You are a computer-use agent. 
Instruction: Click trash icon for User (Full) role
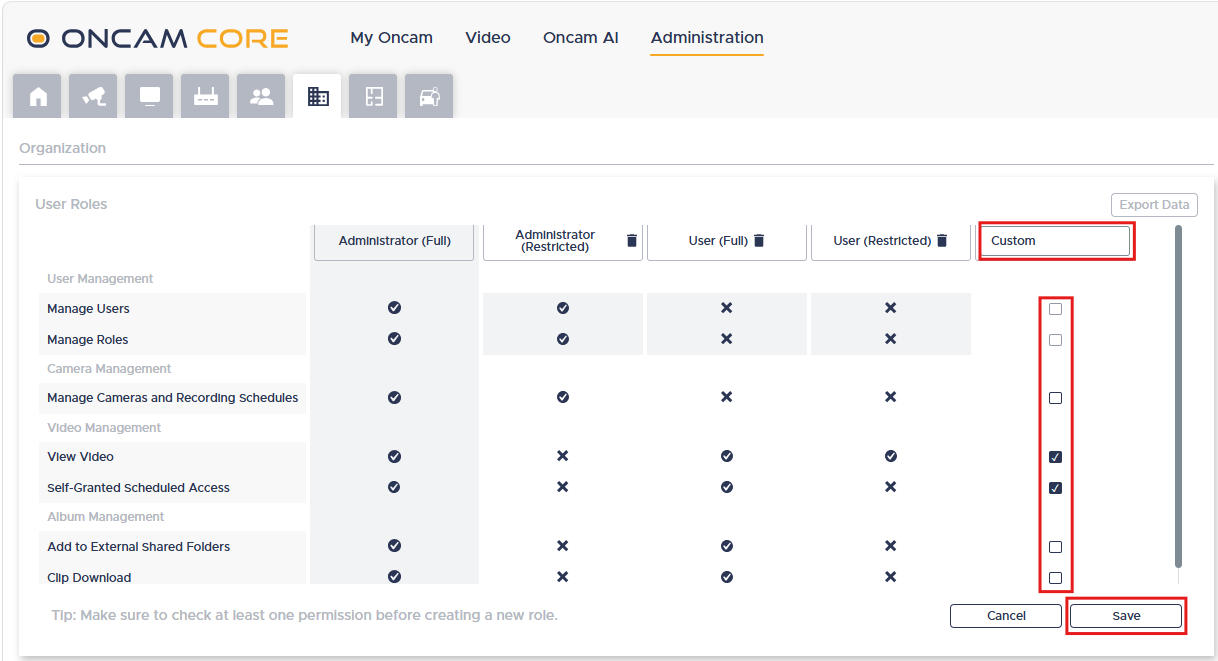(759, 241)
